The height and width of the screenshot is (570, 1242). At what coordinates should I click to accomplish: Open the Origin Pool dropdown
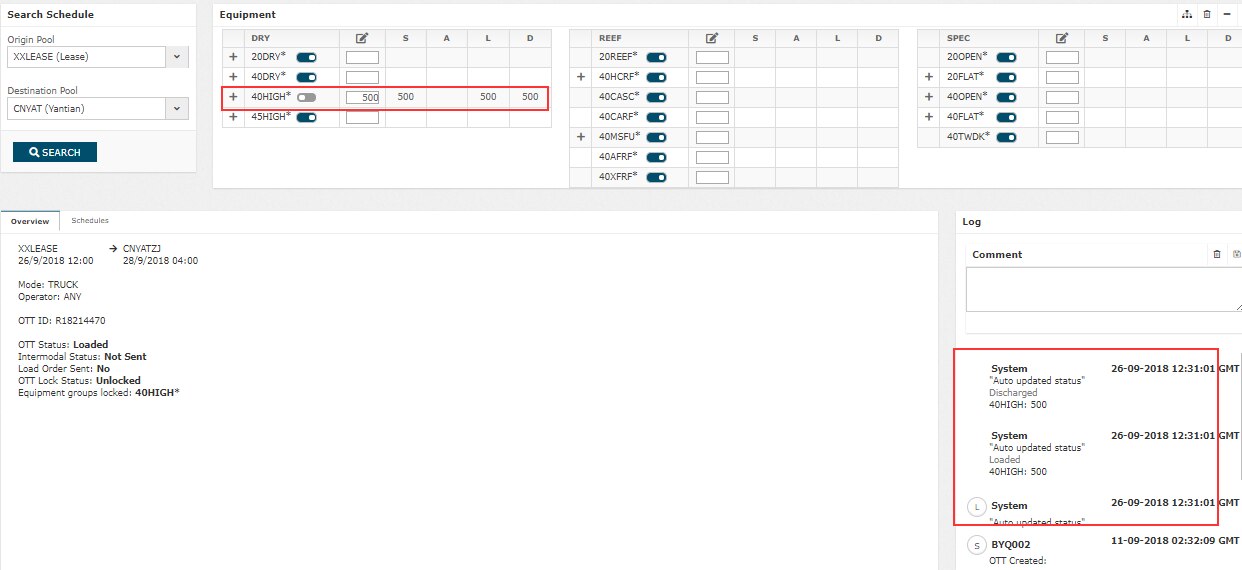(177, 57)
